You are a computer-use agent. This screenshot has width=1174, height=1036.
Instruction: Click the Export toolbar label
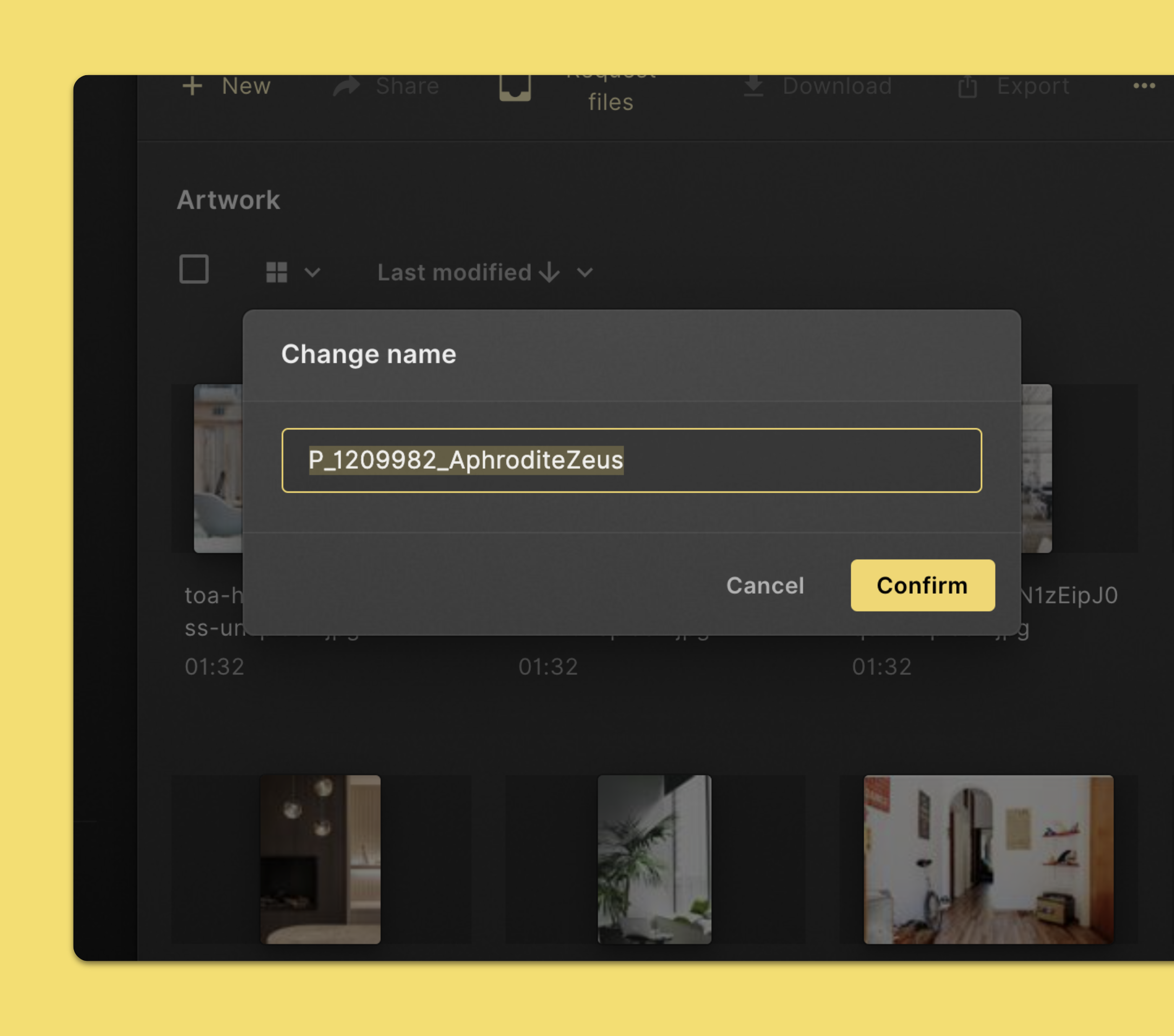[x=1033, y=86]
